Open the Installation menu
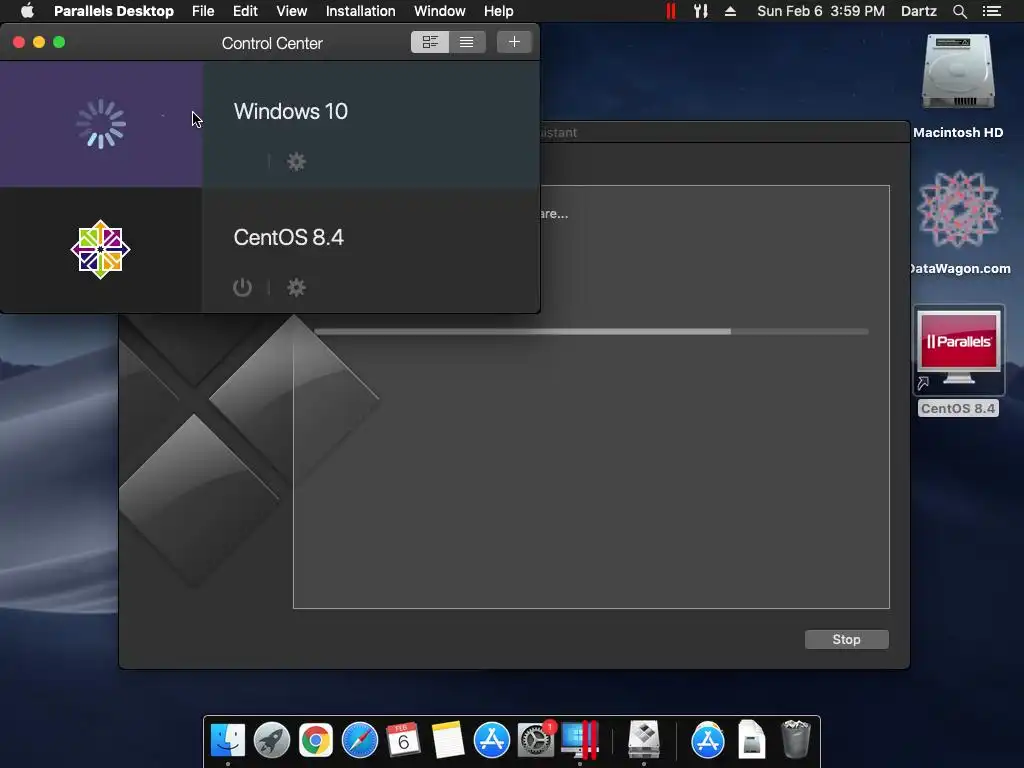1024x768 pixels. (360, 11)
